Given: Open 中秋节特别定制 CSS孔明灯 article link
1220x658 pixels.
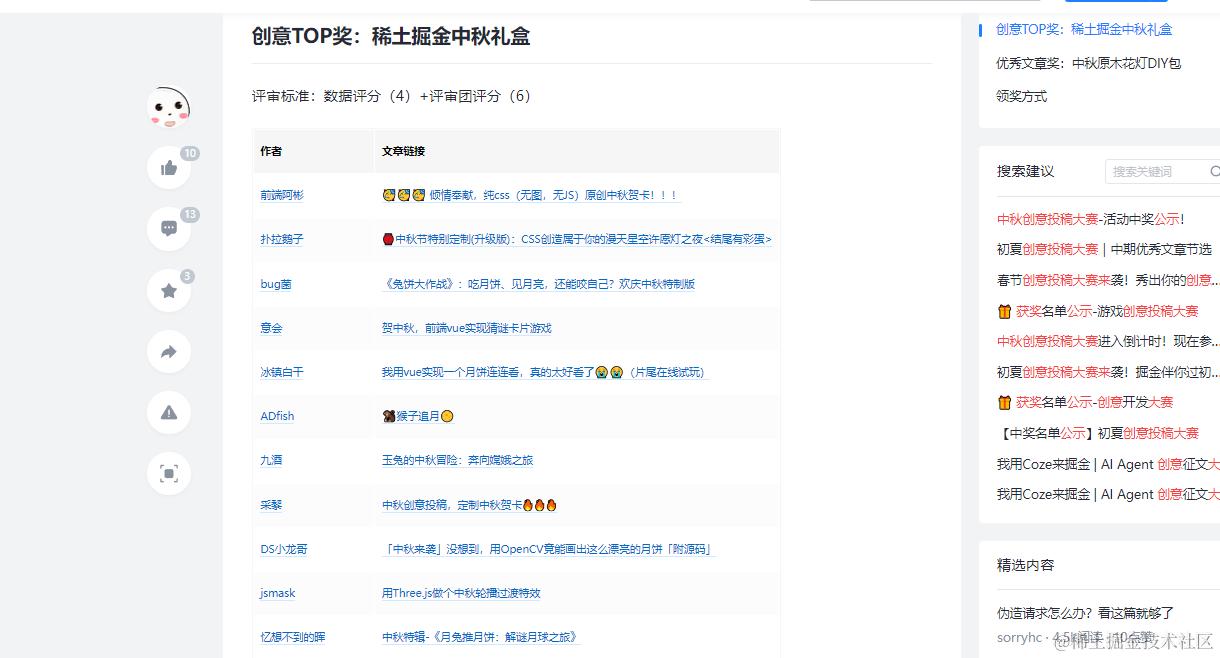Looking at the screenshot, I should point(577,239).
